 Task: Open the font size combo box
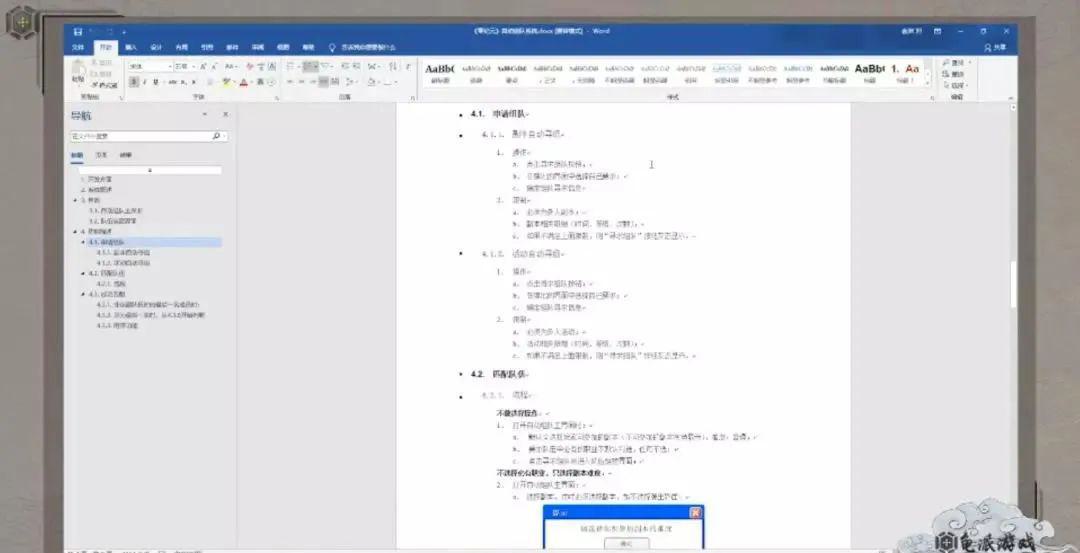[185, 66]
